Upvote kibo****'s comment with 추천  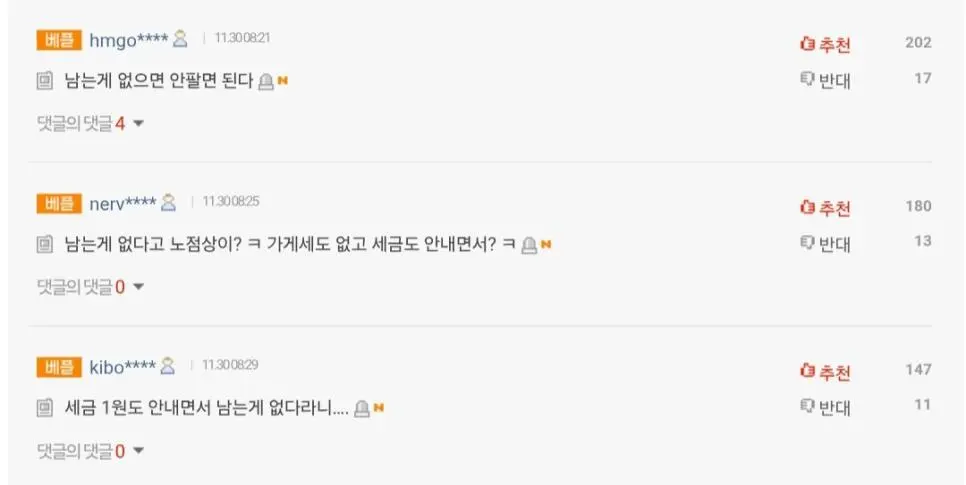(825, 372)
